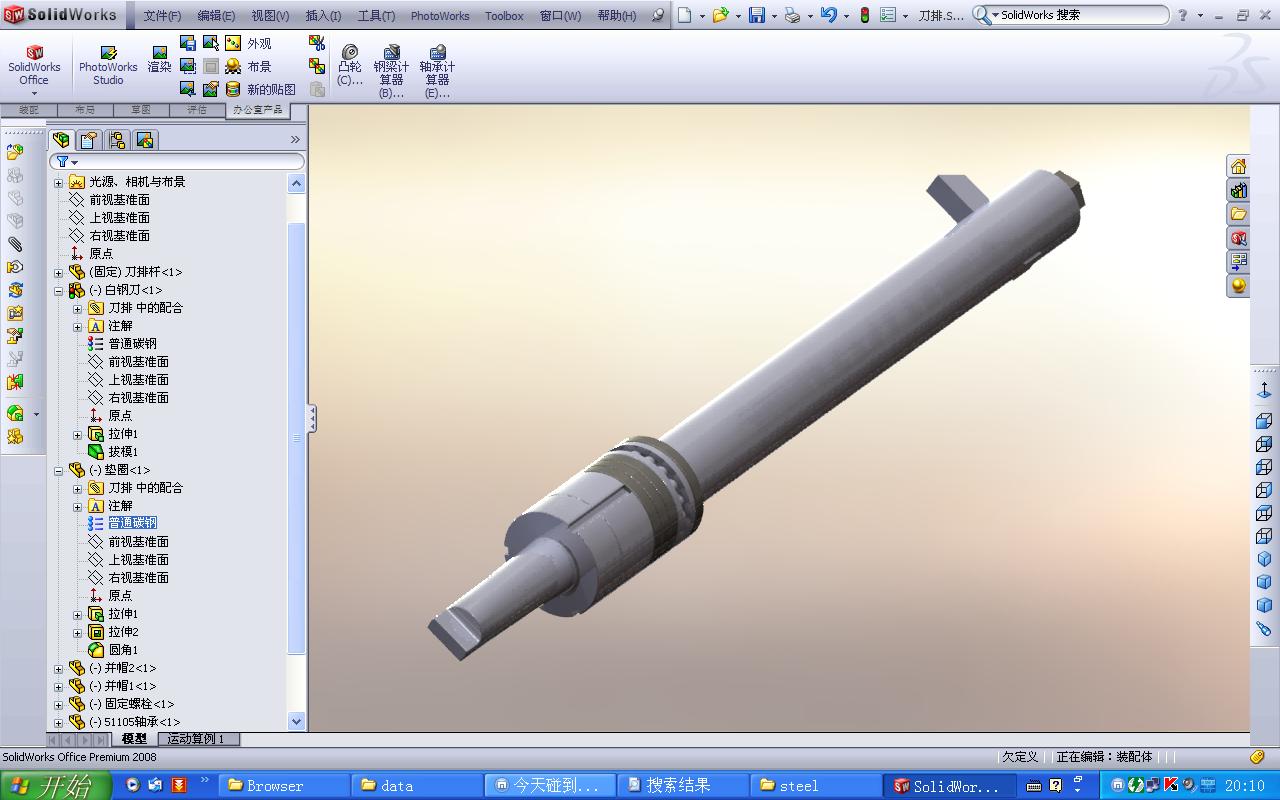Viewport: 1280px width, 800px height.
Task: Select the FeatureManager design tree tab icon
Action: pos(61,140)
